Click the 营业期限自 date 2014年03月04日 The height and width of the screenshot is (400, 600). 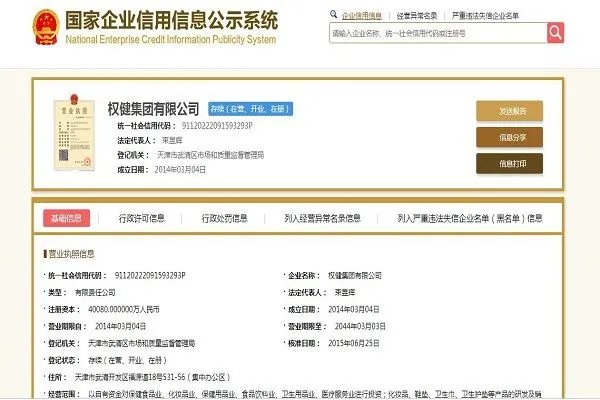120,326
